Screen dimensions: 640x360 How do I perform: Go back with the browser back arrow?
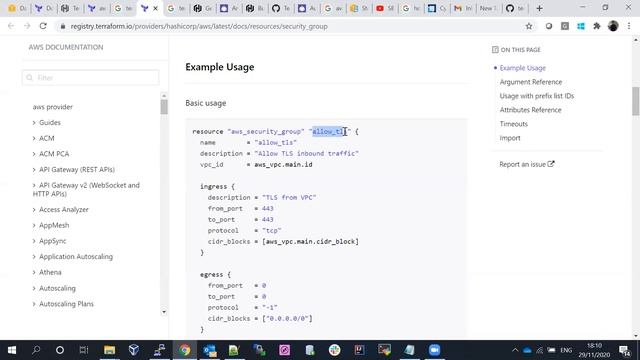click(x=11, y=26)
